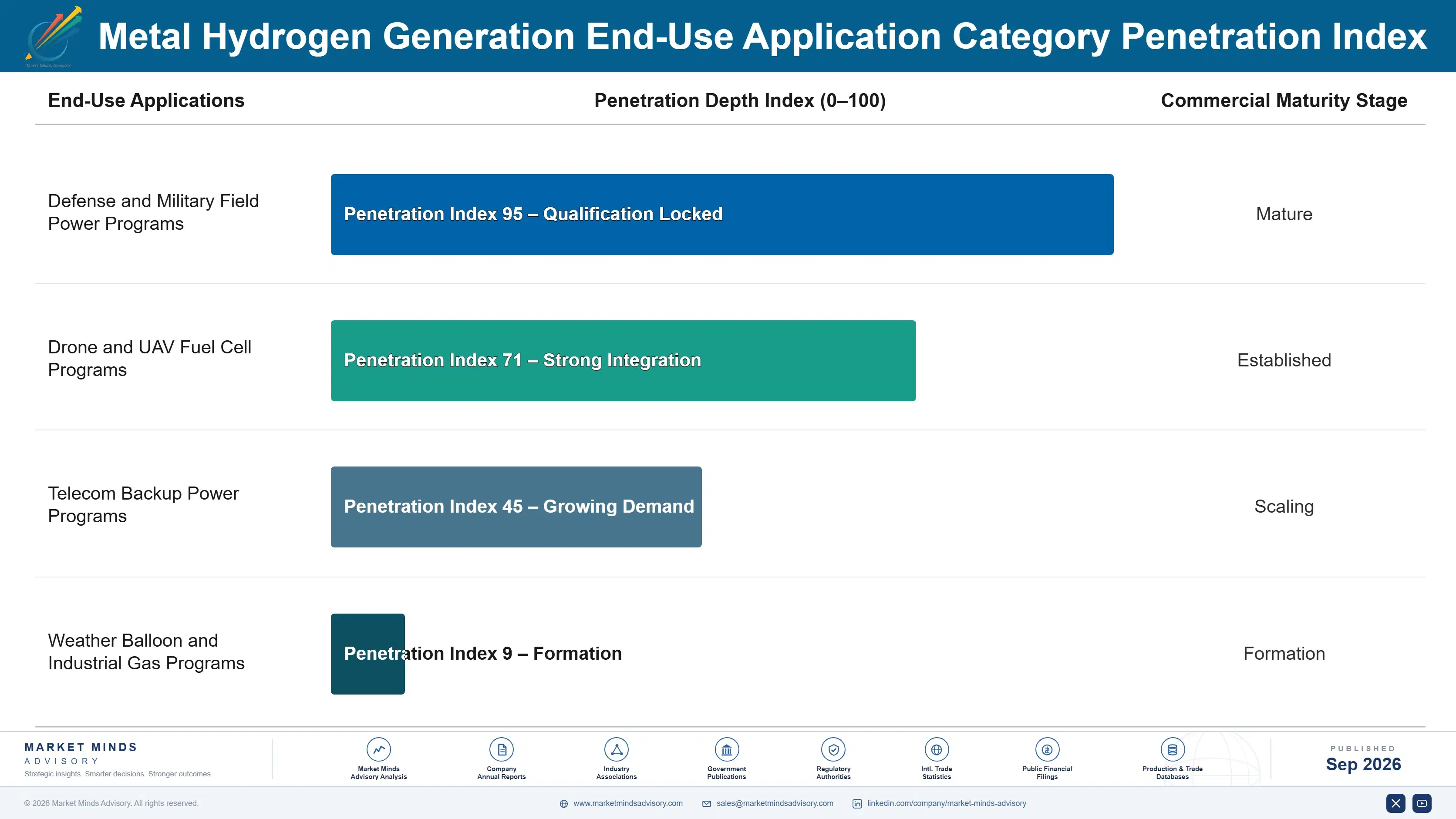1456x819 pixels.
Task: Open www.marketmindsadvisory.com link
Action: click(x=628, y=803)
